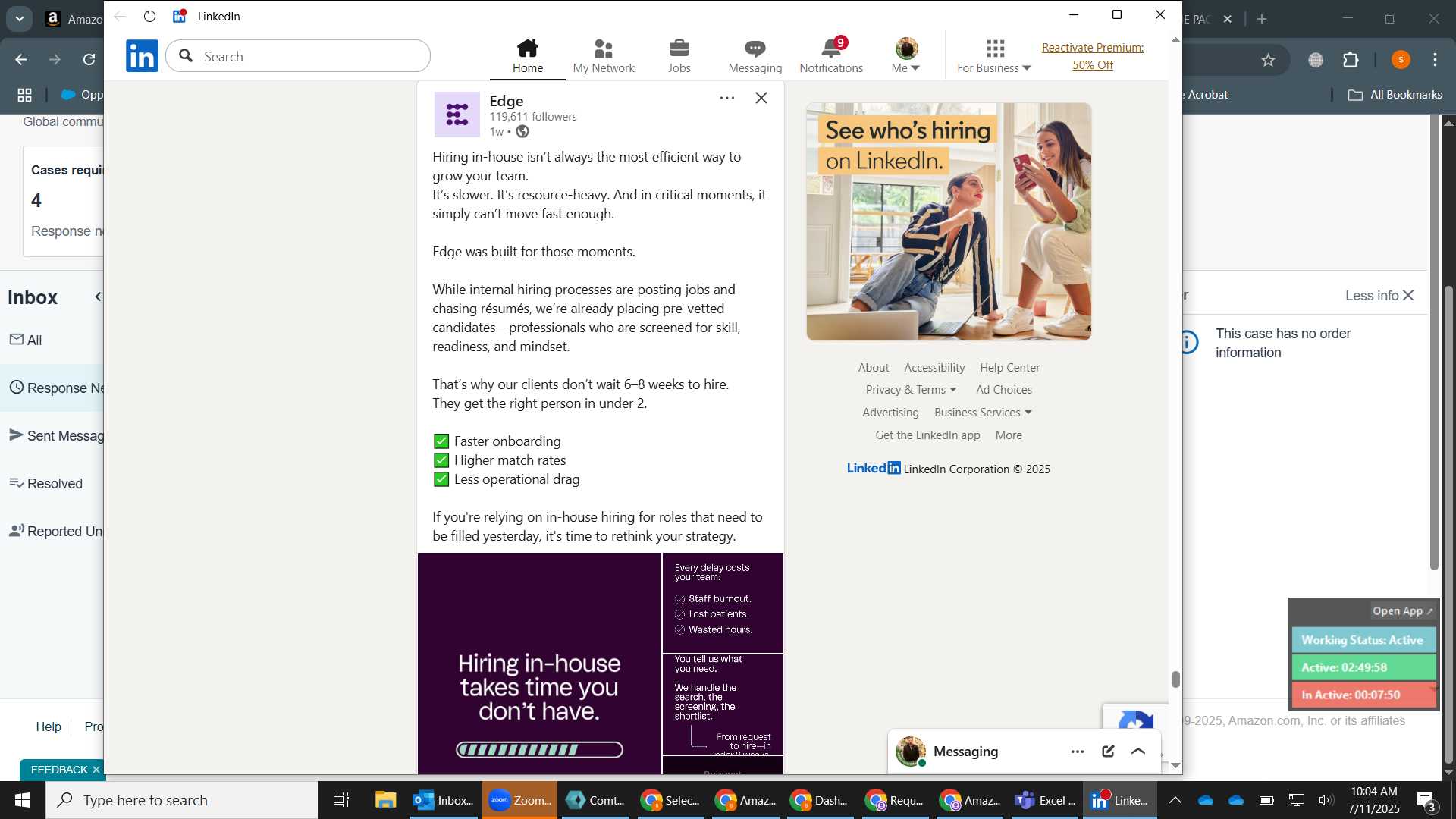Open Sent Messages in Inbox
1456x819 pixels.
tap(57, 435)
